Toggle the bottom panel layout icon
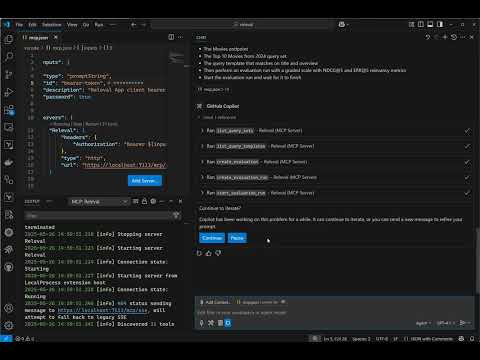Image resolution: width=480 pixels, height=360 pixels. (430, 25)
